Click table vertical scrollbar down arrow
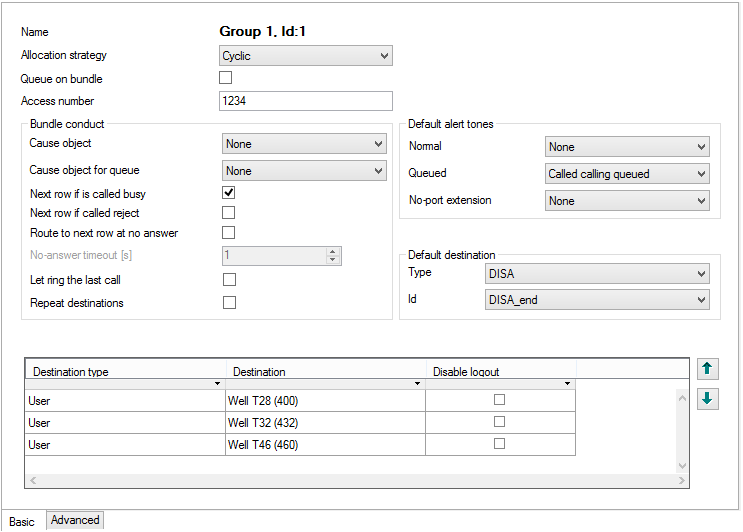Screen dimensions: 743x532 682,466
